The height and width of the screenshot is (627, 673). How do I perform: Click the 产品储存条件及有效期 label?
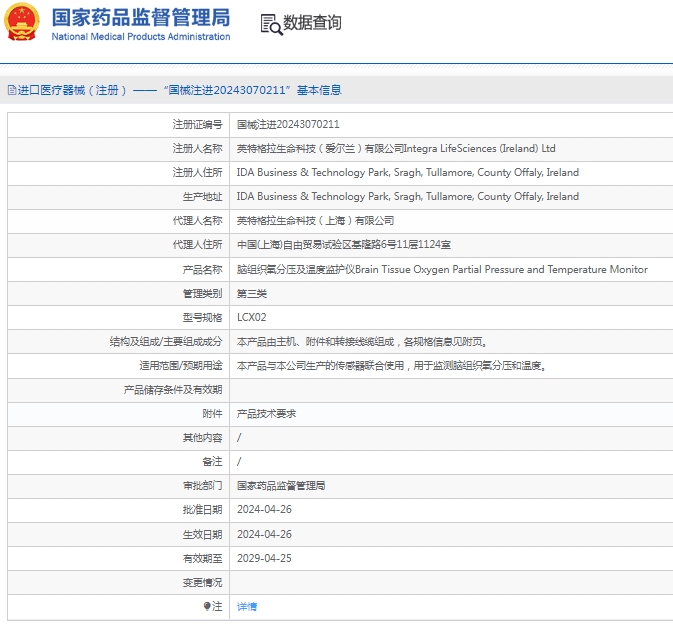click(x=173, y=390)
